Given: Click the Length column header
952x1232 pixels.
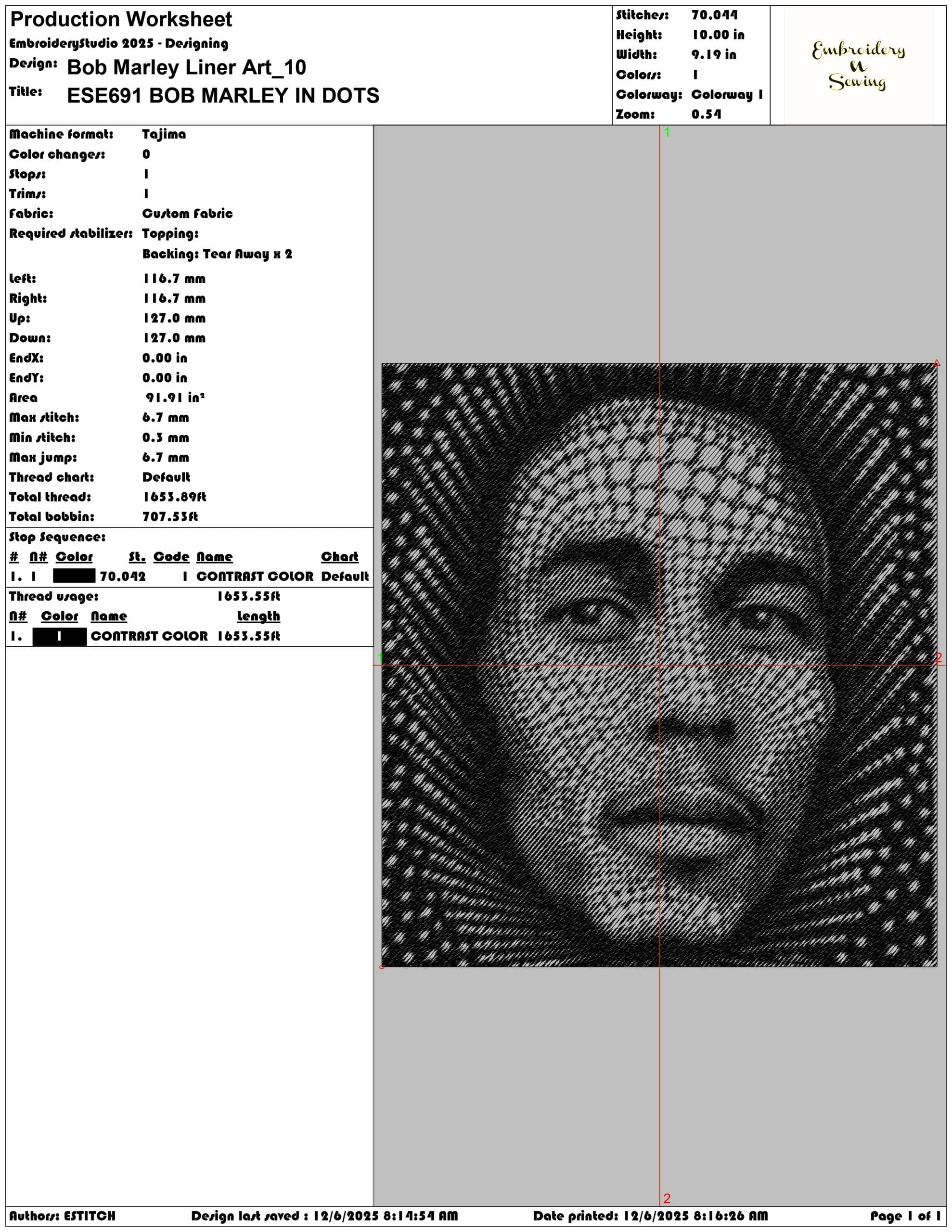Looking at the screenshot, I should (258, 616).
